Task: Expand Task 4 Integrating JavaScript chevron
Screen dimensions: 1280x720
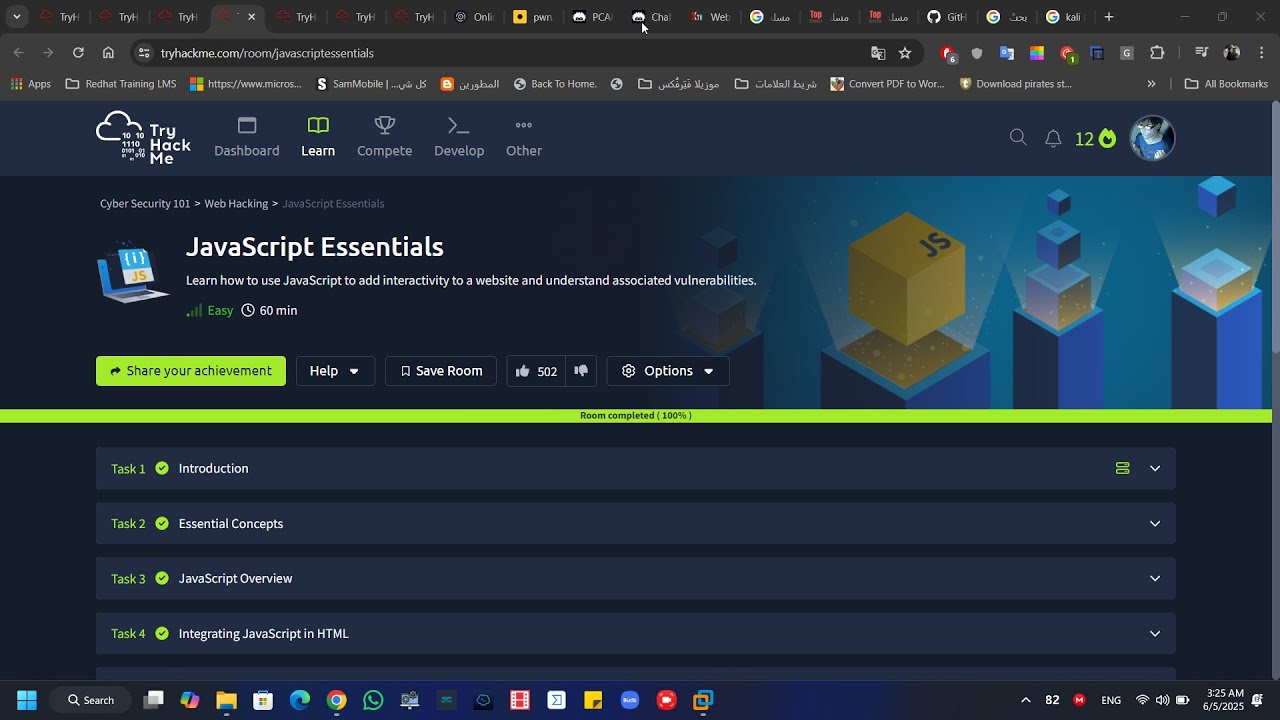Action: click(x=1155, y=634)
